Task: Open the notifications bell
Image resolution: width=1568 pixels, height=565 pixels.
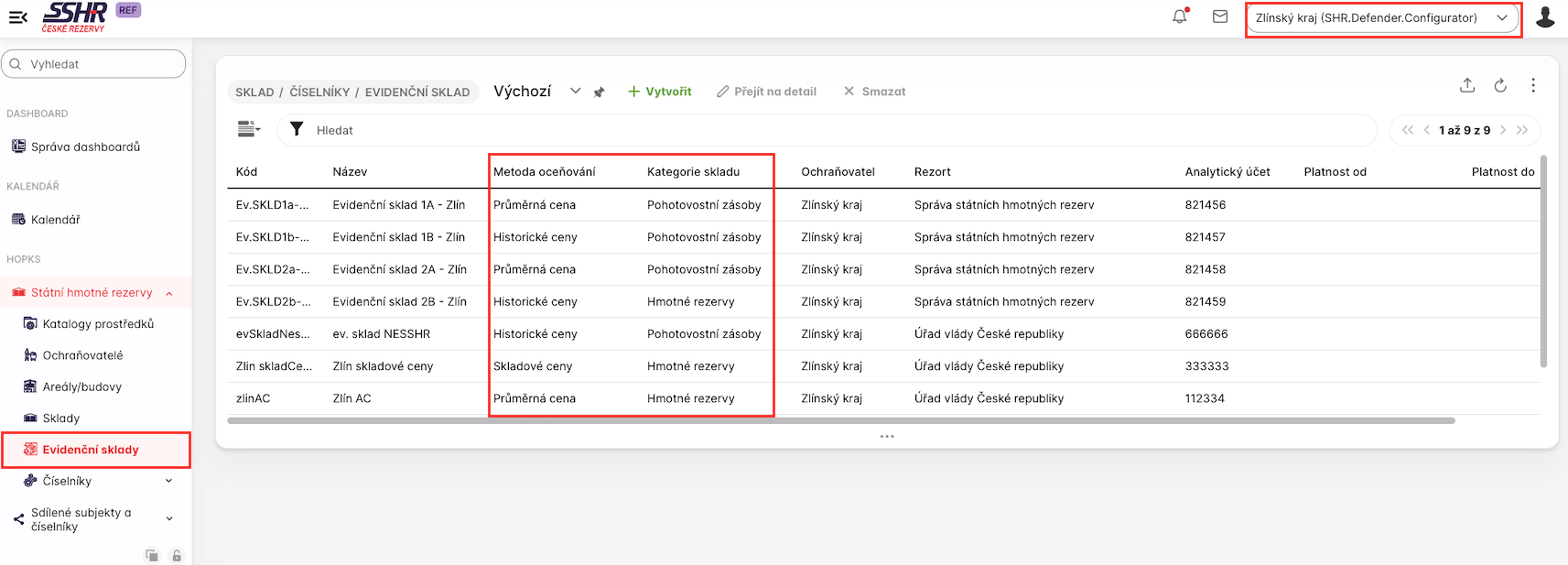Action: point(1179,16)
